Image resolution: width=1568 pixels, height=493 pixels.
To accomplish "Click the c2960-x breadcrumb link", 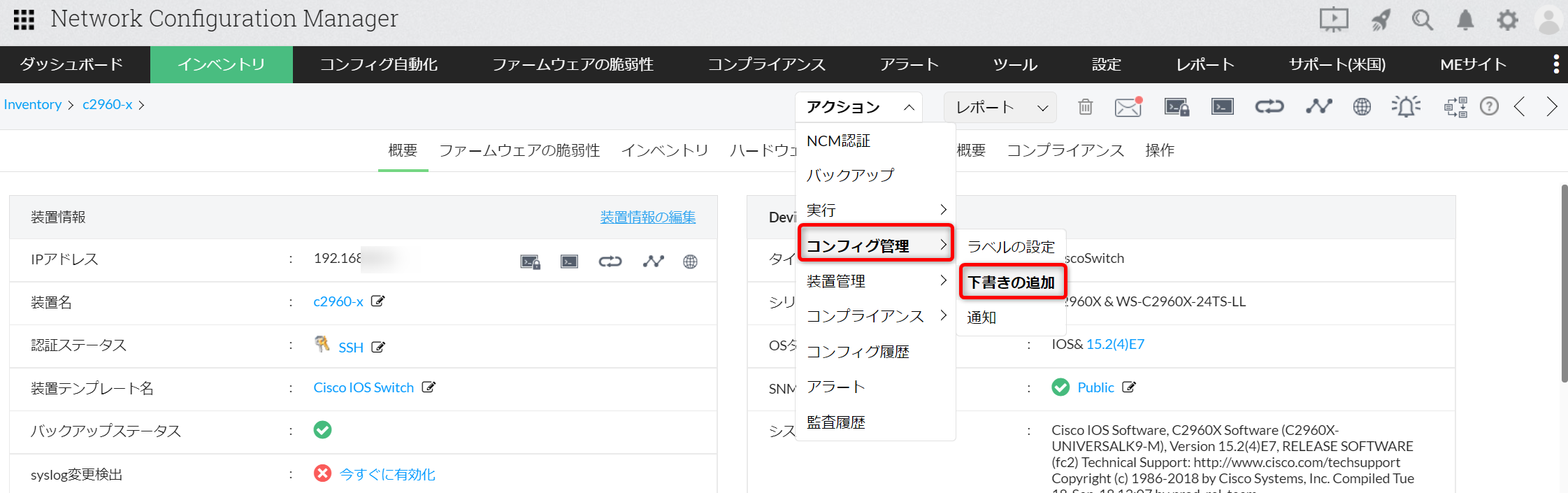I will (108, 105).
